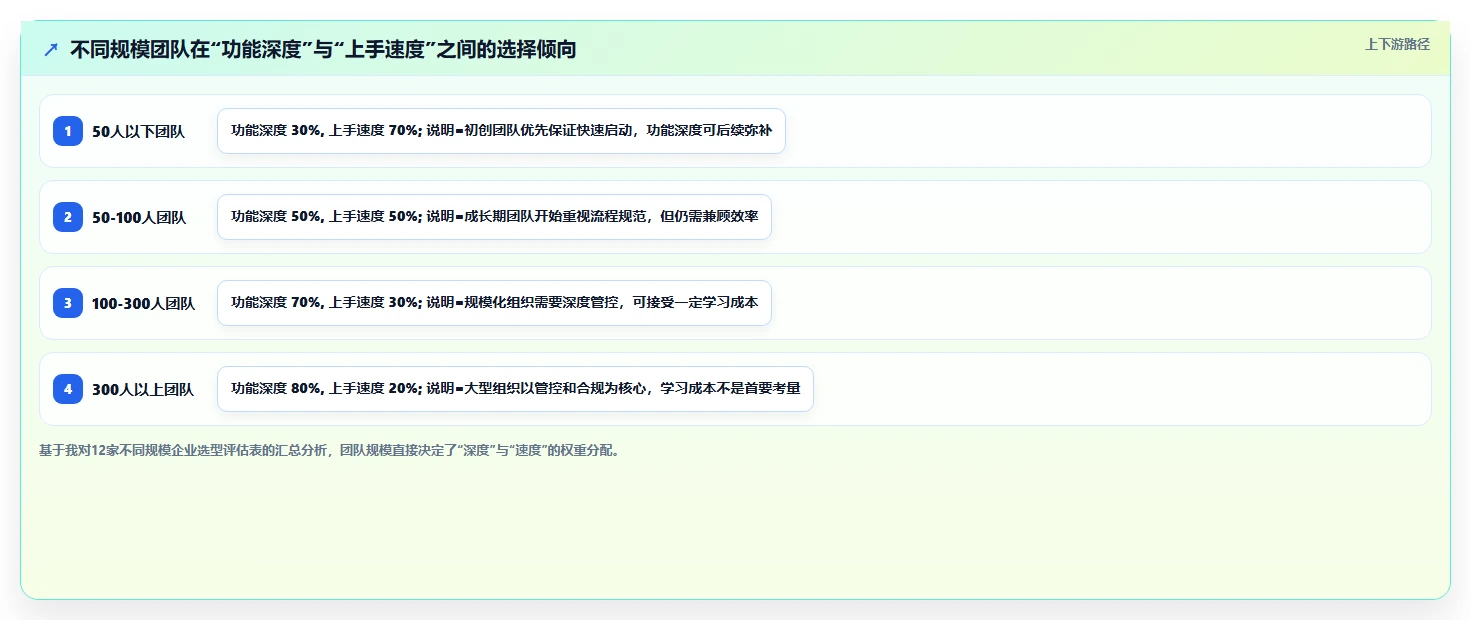The height and width of the screenshot is (620, 1471).
Task: Click the number 1 badge
Action: click(x=68, y=131)
